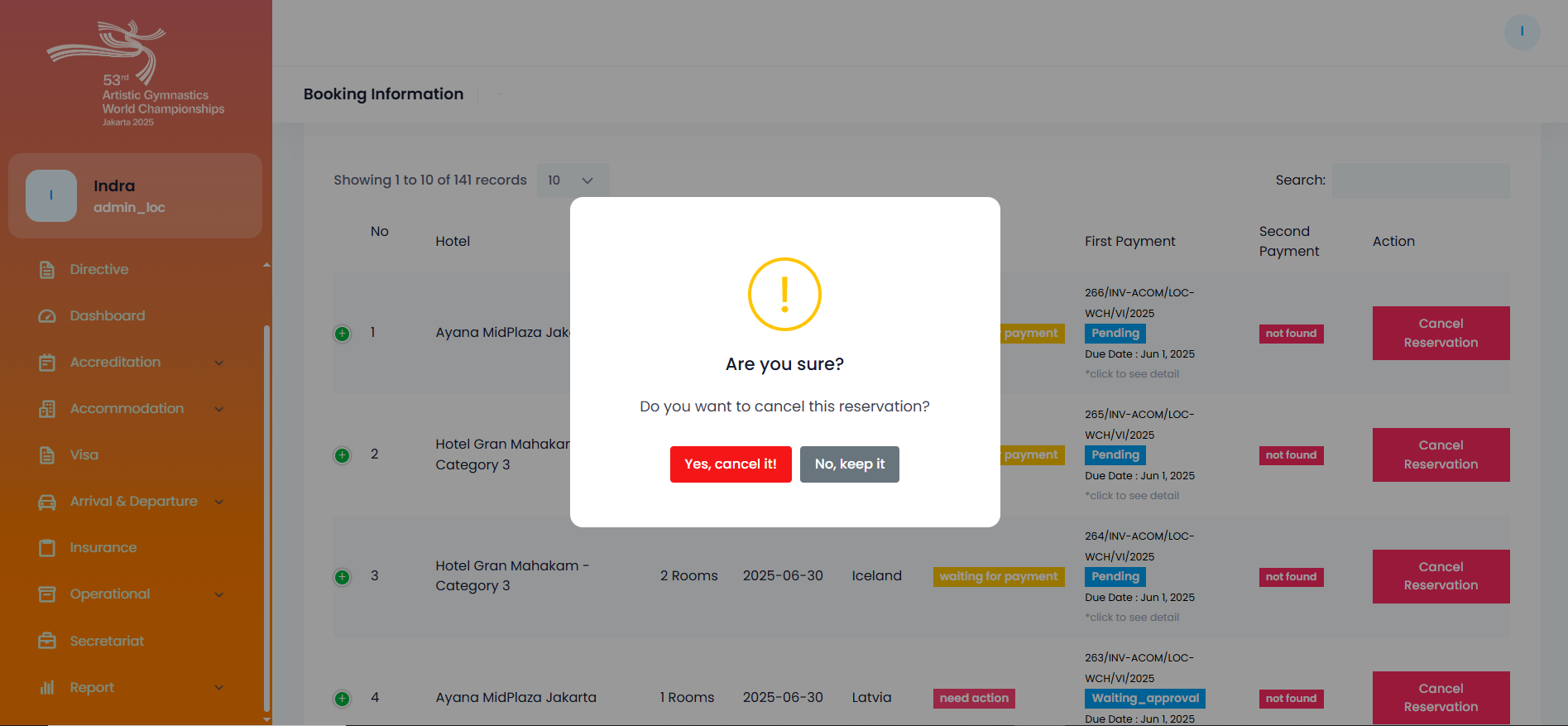Click the Dashboard gauge icon

point(47,316)
